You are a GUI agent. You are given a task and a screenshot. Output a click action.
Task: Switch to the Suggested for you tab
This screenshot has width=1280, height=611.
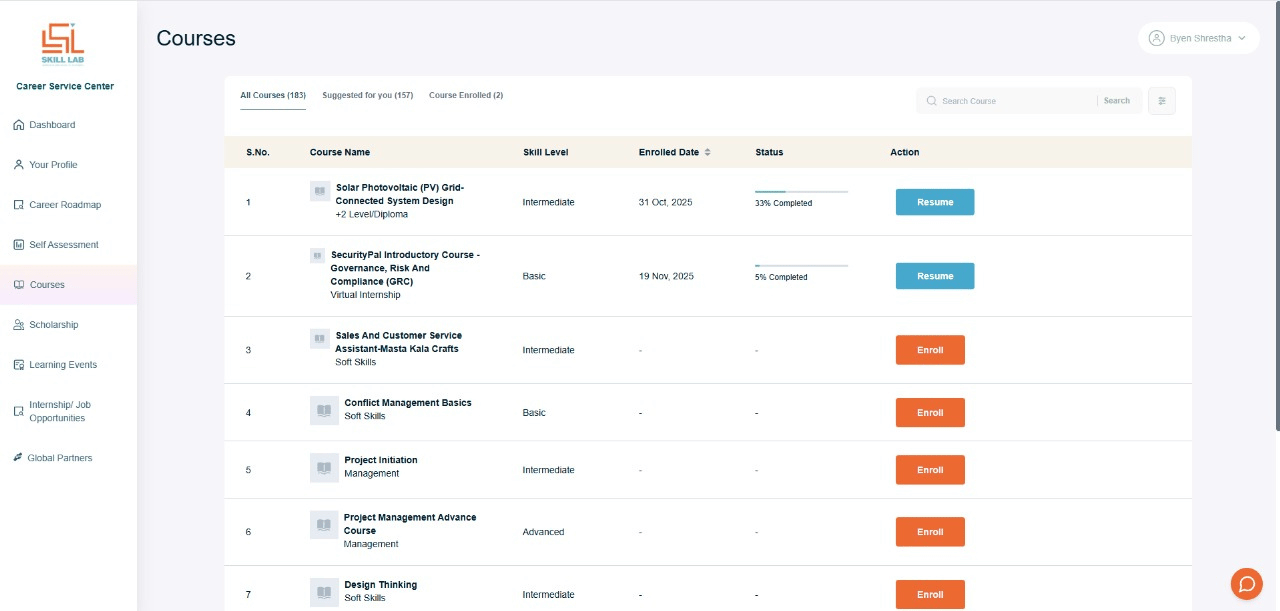click(x=367, y=96)
